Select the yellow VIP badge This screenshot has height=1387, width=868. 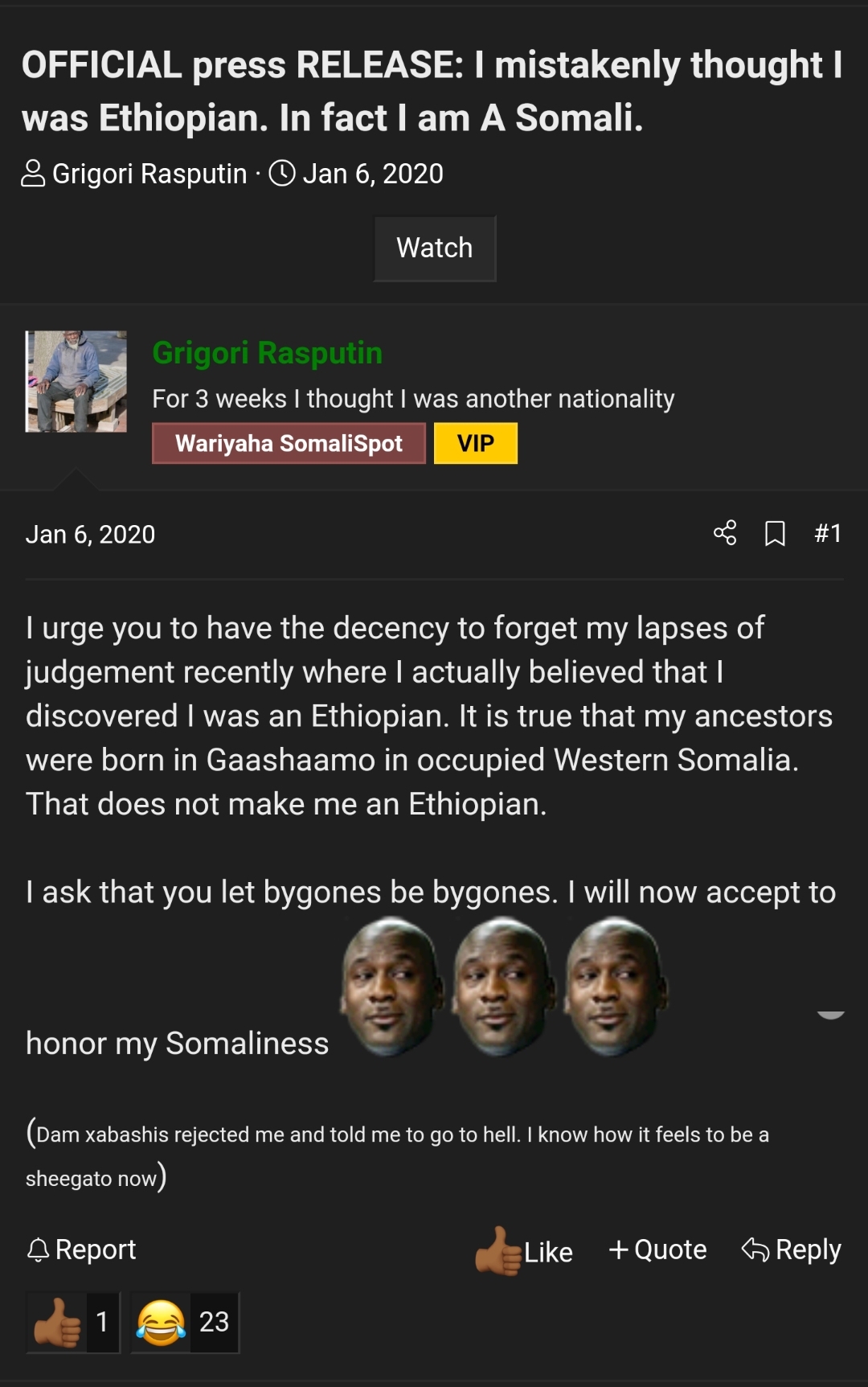(476, 444)
